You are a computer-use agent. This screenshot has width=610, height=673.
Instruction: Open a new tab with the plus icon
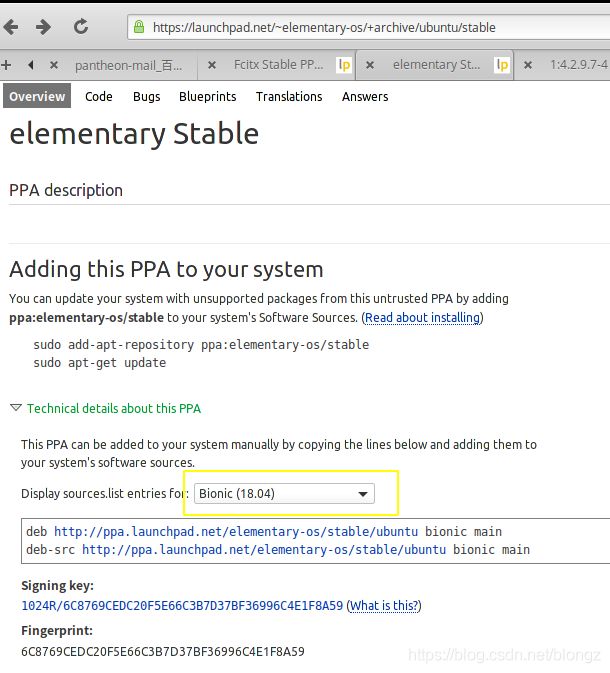pyautogui.click(x=6, y=65)
